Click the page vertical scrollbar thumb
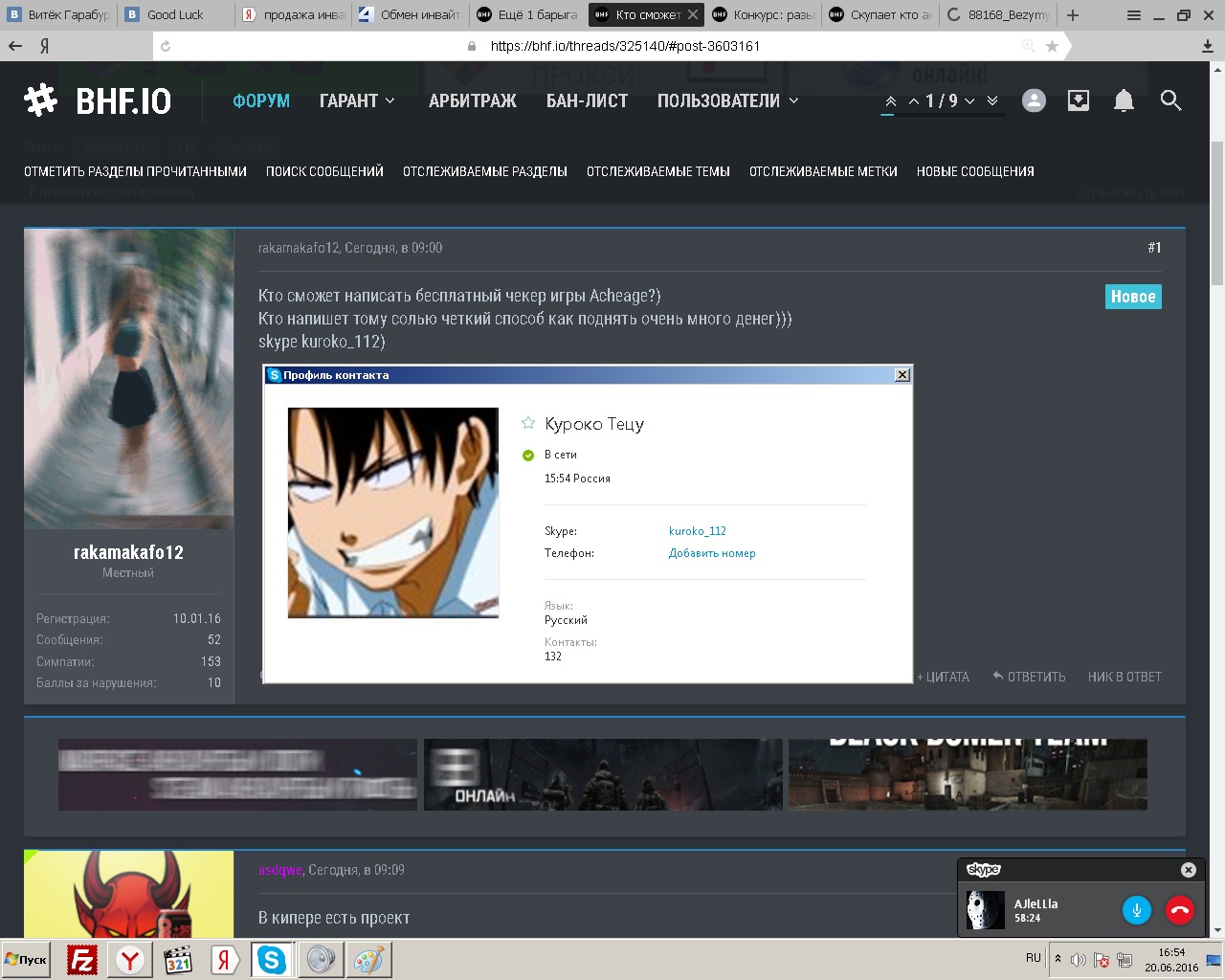This screenshot has height=980, width=1225. click(1217, 213)
